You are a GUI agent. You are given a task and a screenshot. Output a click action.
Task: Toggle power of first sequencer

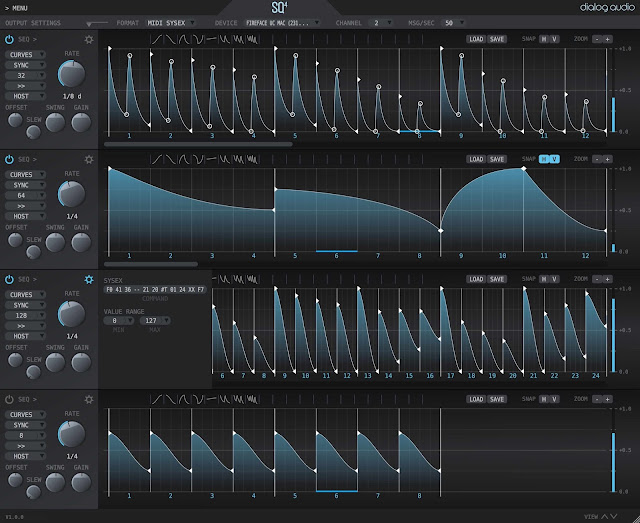[x=9, y=39]
